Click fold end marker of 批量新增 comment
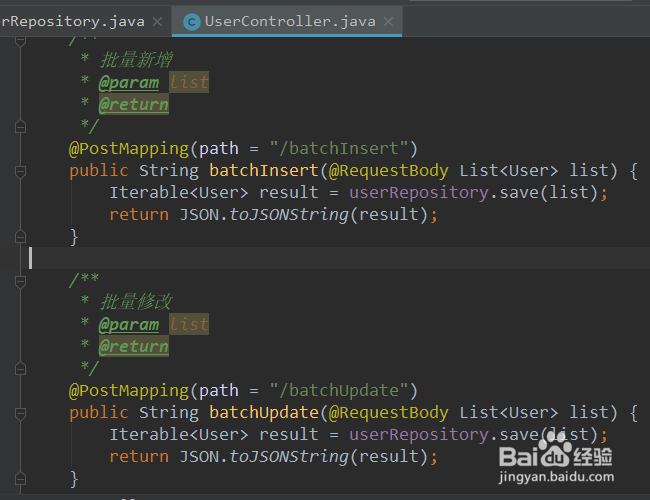 tap(20, 126)
